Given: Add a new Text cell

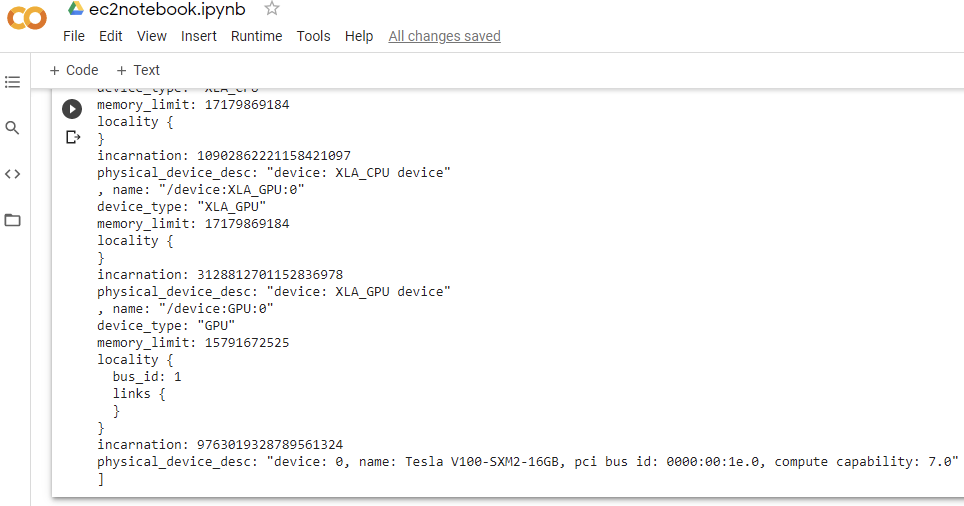Looking at the screenshot, I should [138, 70].
